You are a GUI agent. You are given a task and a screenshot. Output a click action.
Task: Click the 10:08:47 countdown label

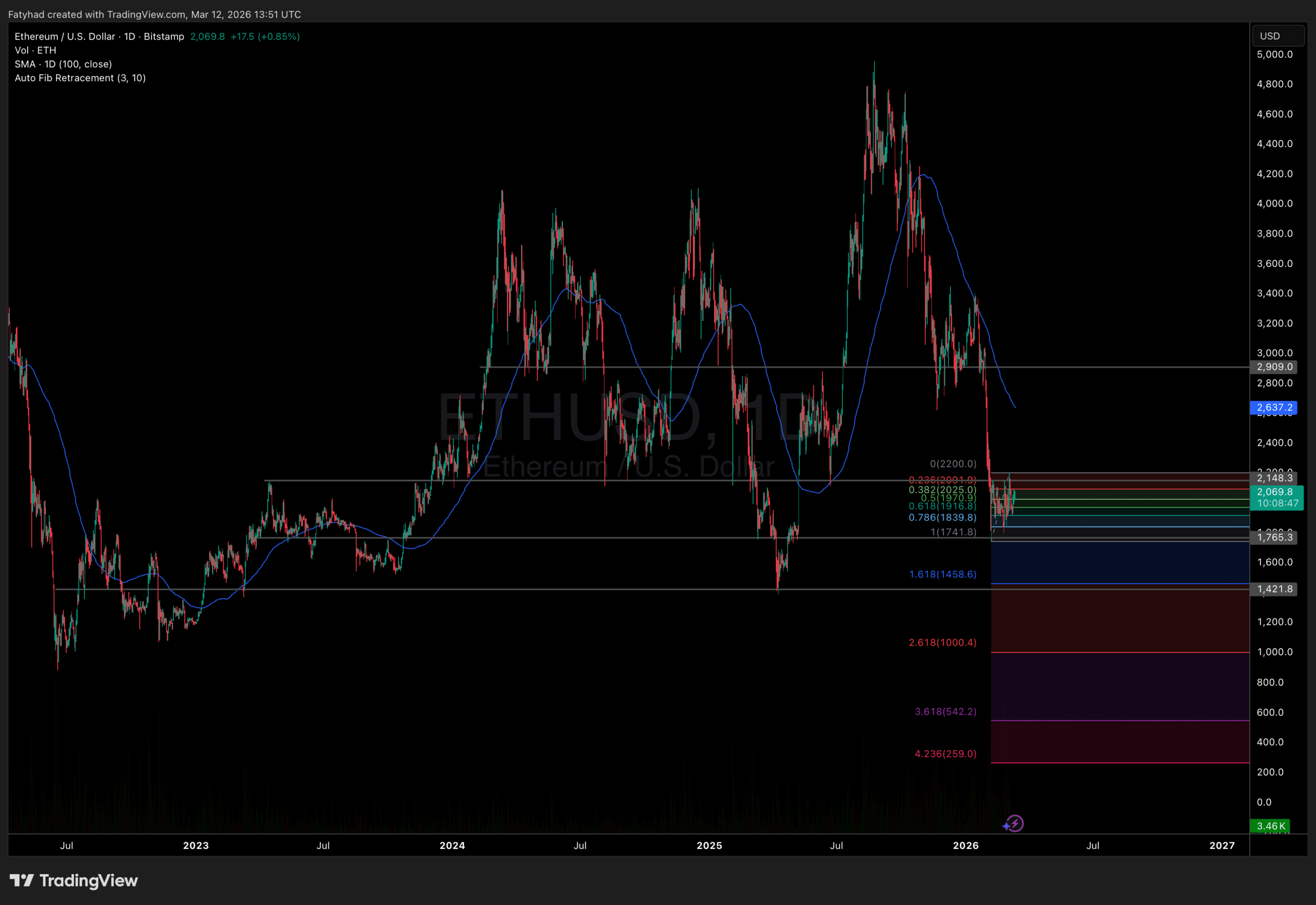[x=1277, y=503]
